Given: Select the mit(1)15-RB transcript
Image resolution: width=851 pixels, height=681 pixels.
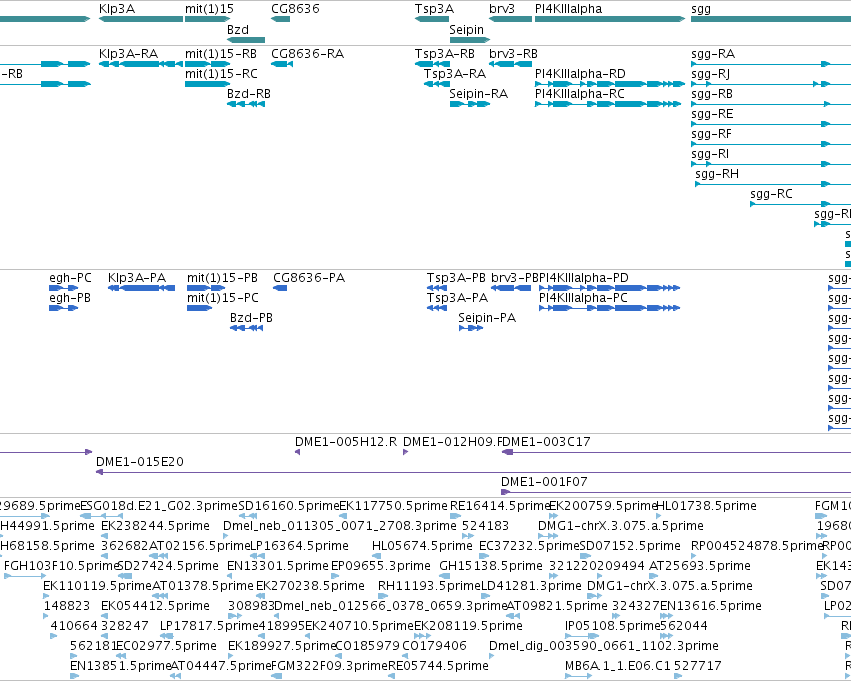Looking at the screenshot, I should (207, 64).
